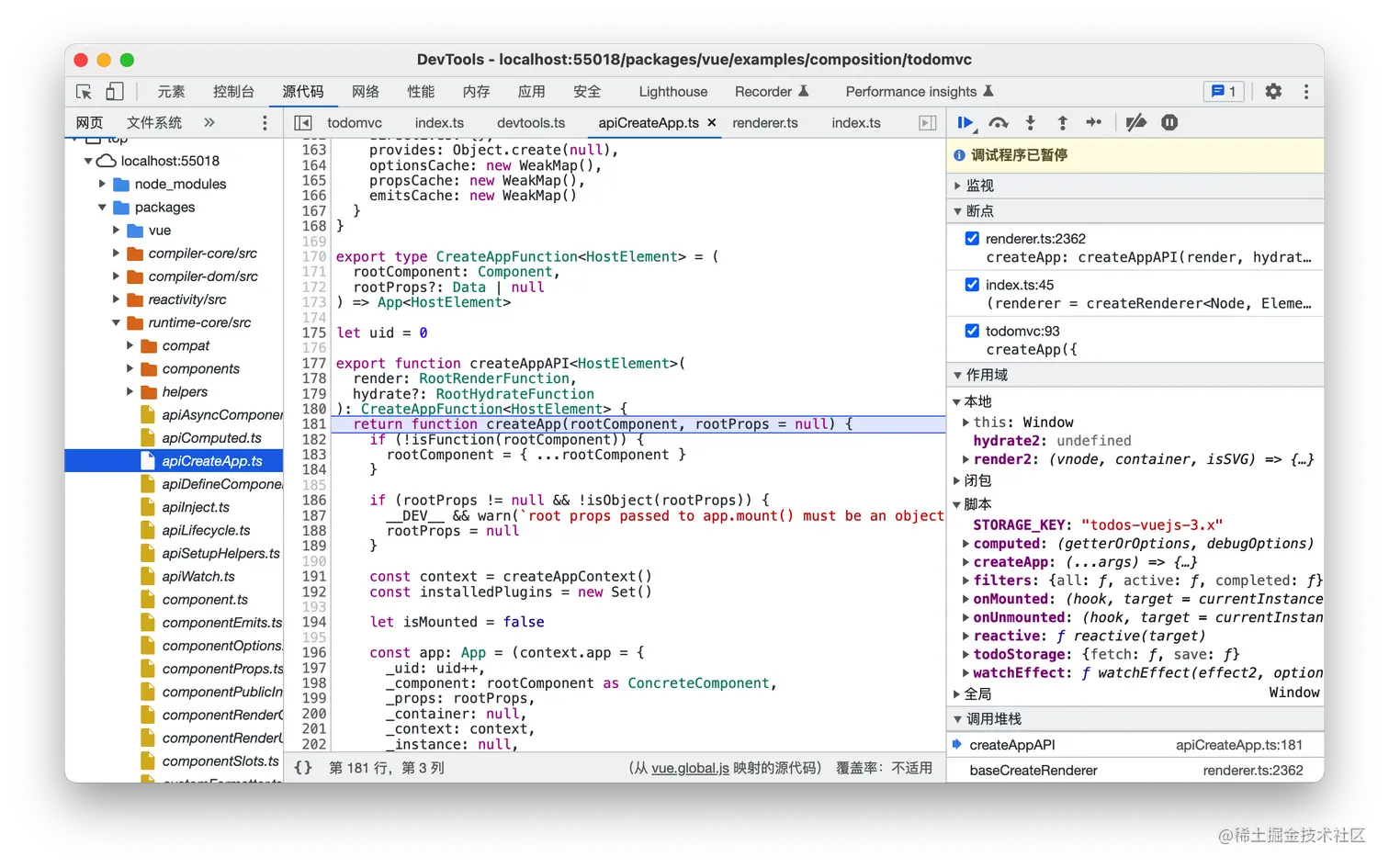This screenshot has height=868, width=1389.
Task: Collapse the runtime-core/src folder
Action: pos(117,322)
